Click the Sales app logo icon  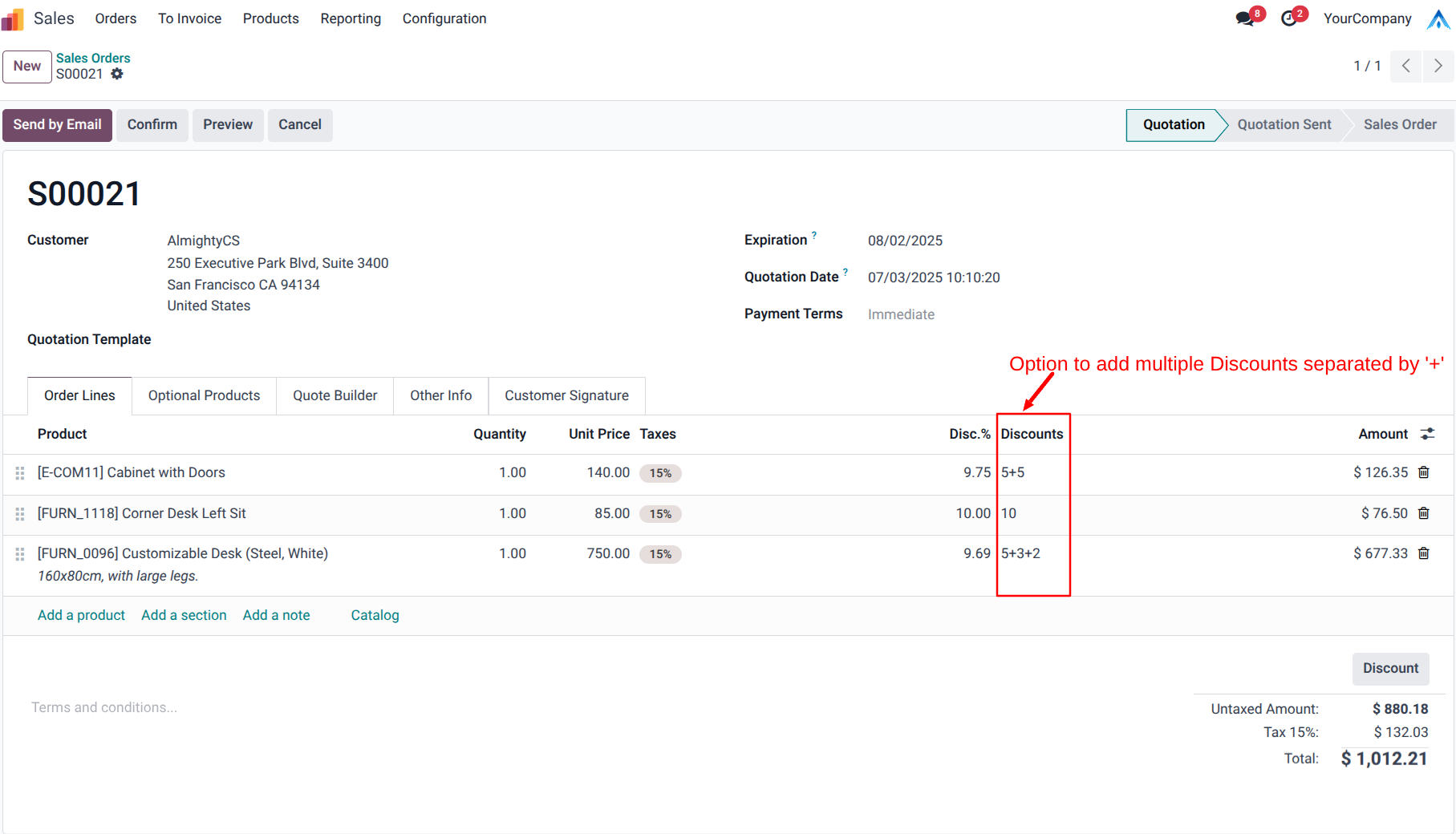pyautogui.click(x=13, y=18)
